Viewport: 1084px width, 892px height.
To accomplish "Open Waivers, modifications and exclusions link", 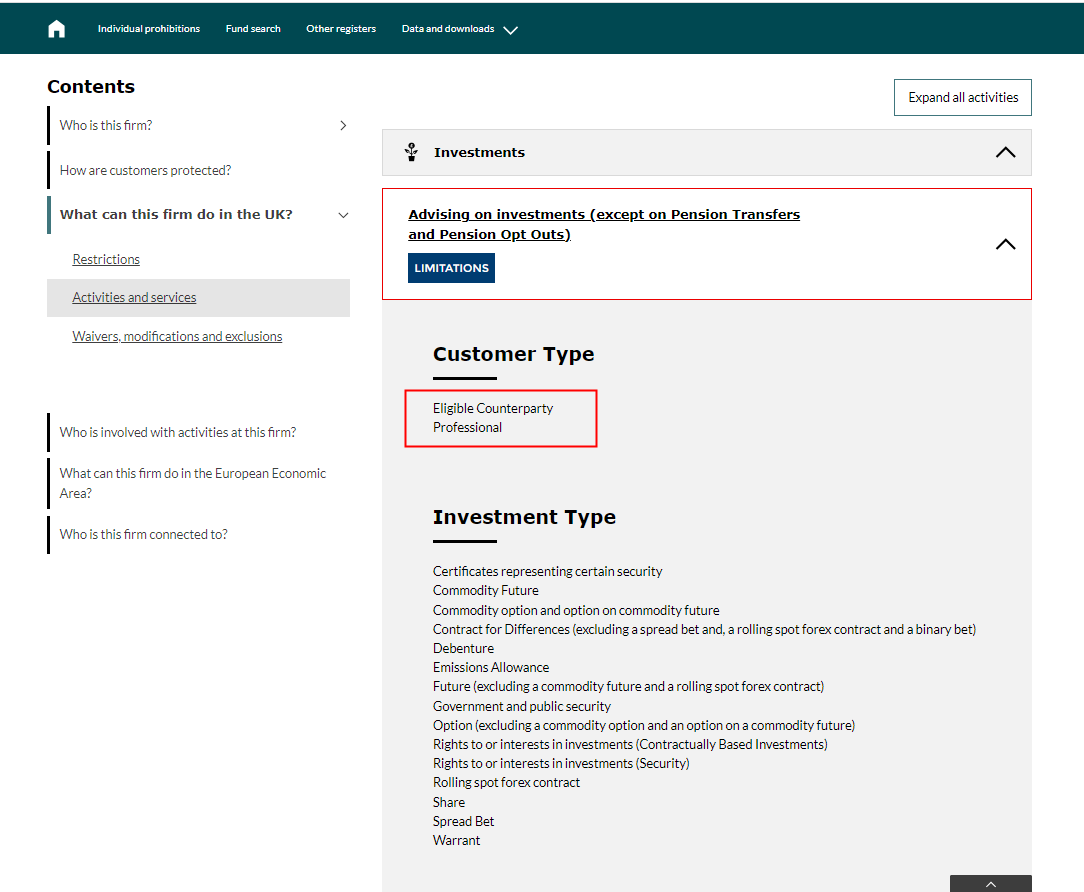I will 177,337.
